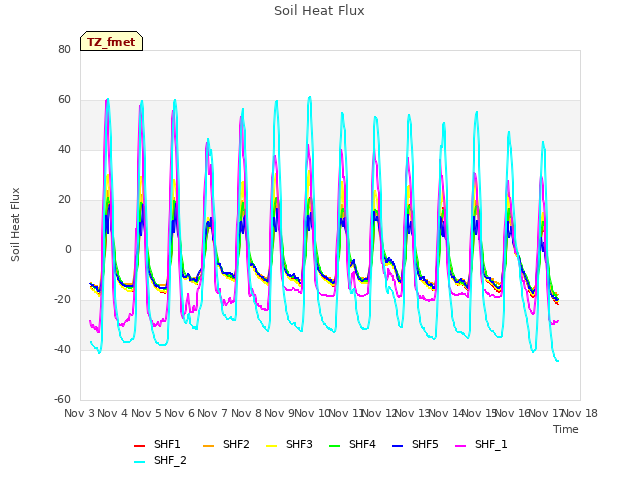Click the -40 y-axis tick label

tap(62, 349)
